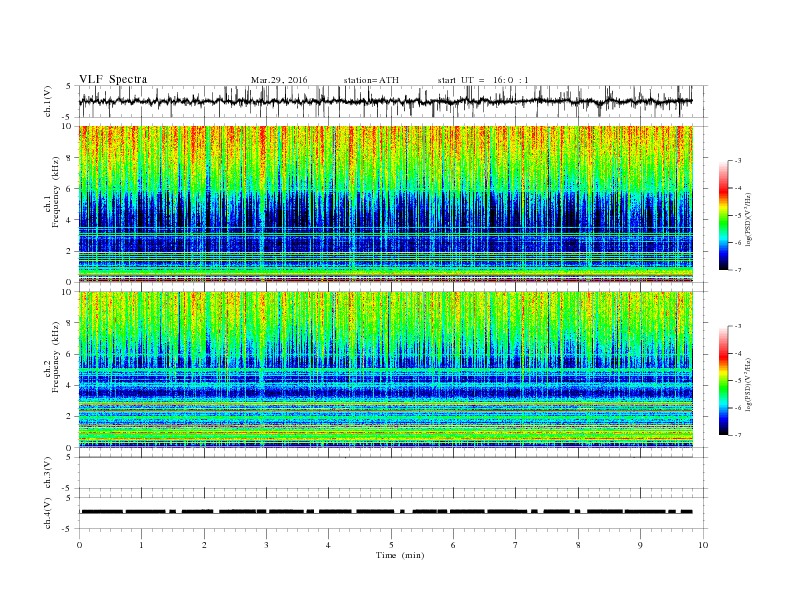Image resolution: width=792 pixels, height=612 pixels.
Task: Click the ch.2 PSD color scale bar
Action: (x=723, y=381)
